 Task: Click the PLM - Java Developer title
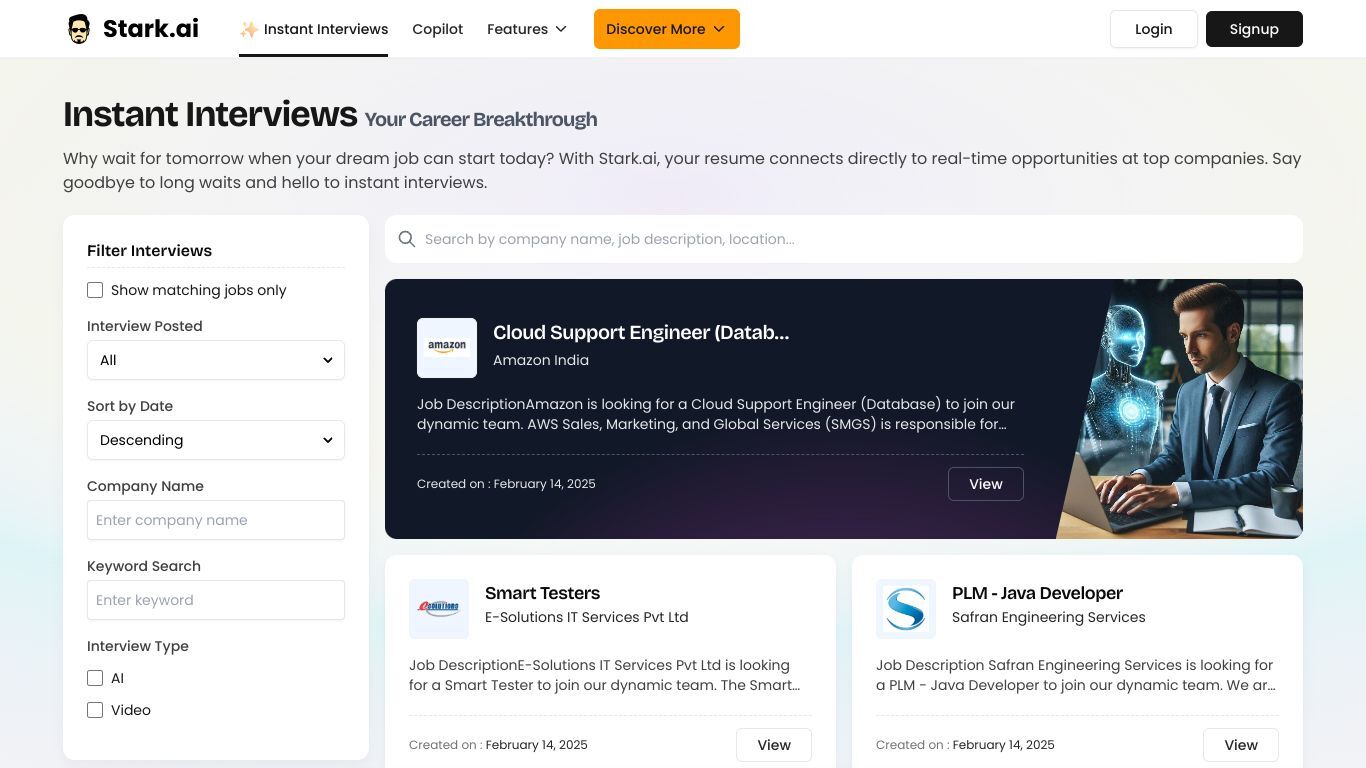coord(1037,593)
